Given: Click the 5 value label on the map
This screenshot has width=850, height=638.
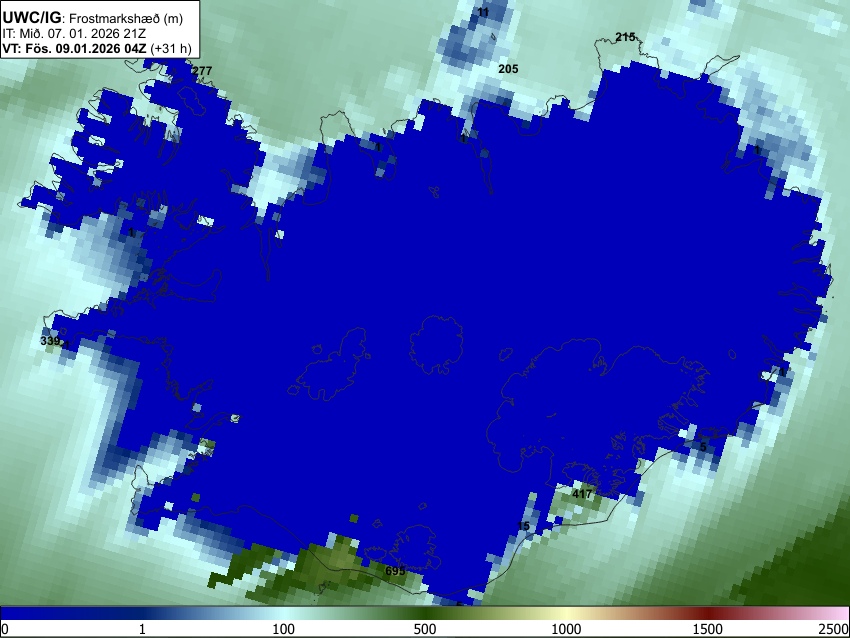Looking at the screenshot, I should coord(703,447).
